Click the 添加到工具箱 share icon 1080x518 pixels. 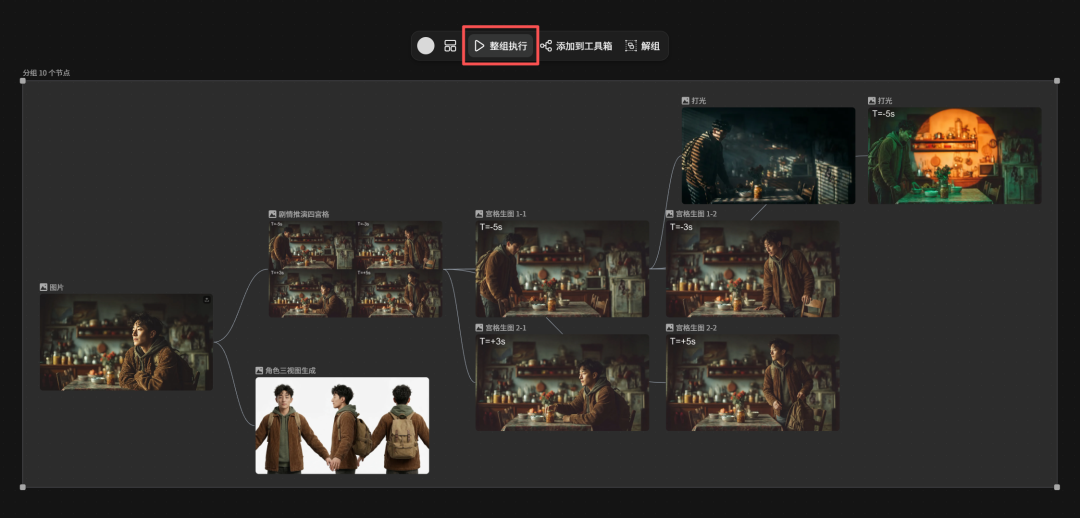click(546, 46)
